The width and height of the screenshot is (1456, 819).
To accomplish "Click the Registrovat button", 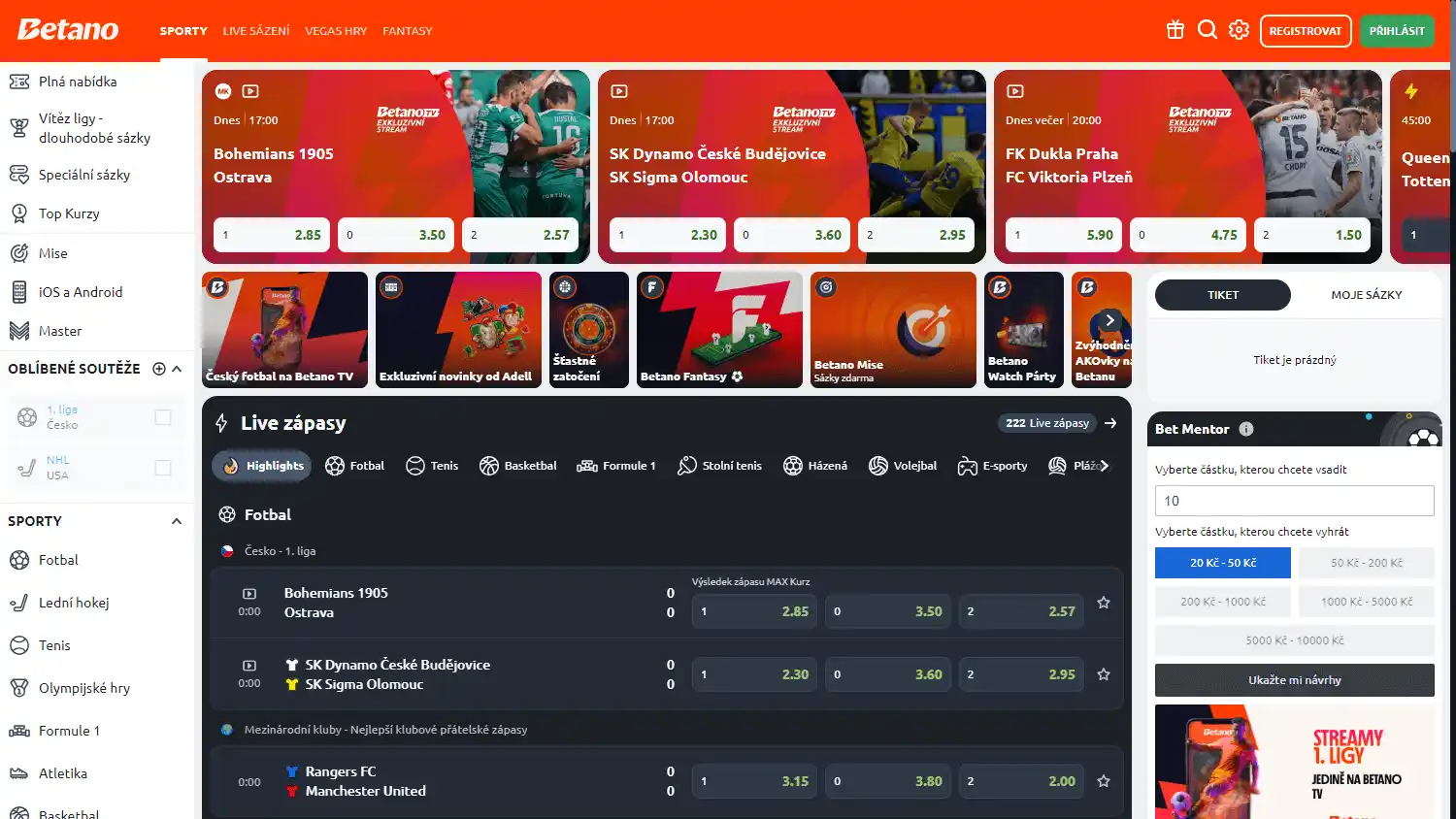I will [1306, 31].
